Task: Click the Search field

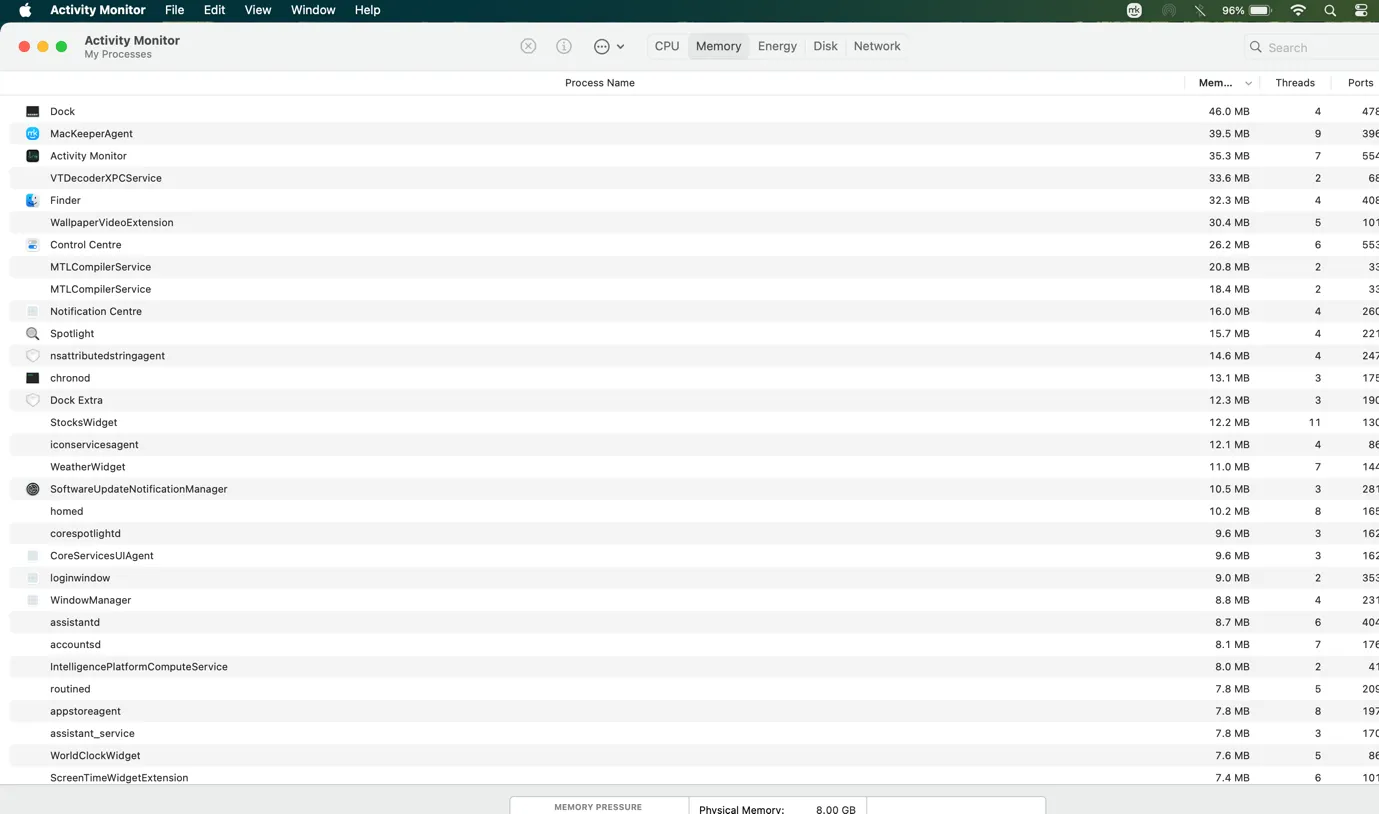Action: click(x=1312, y=47)
